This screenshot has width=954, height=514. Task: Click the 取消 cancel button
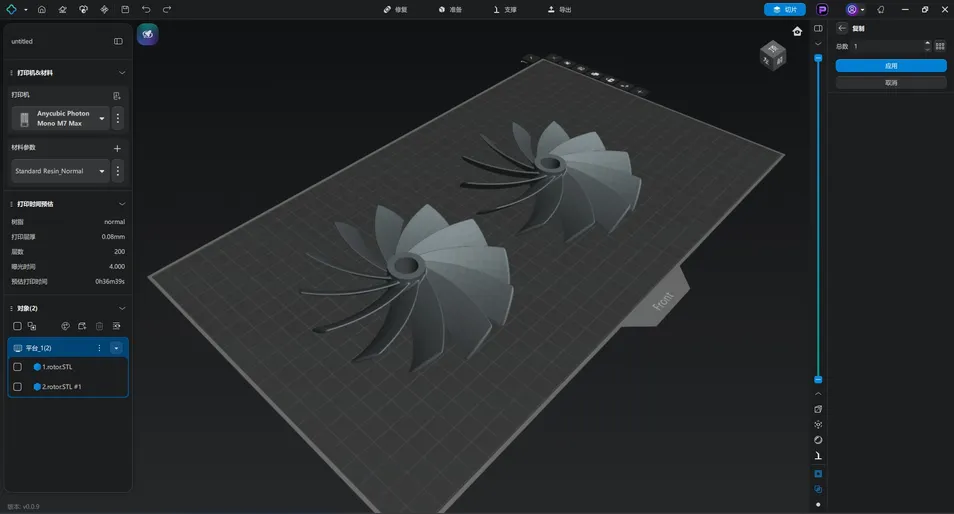tap(891, 83)
